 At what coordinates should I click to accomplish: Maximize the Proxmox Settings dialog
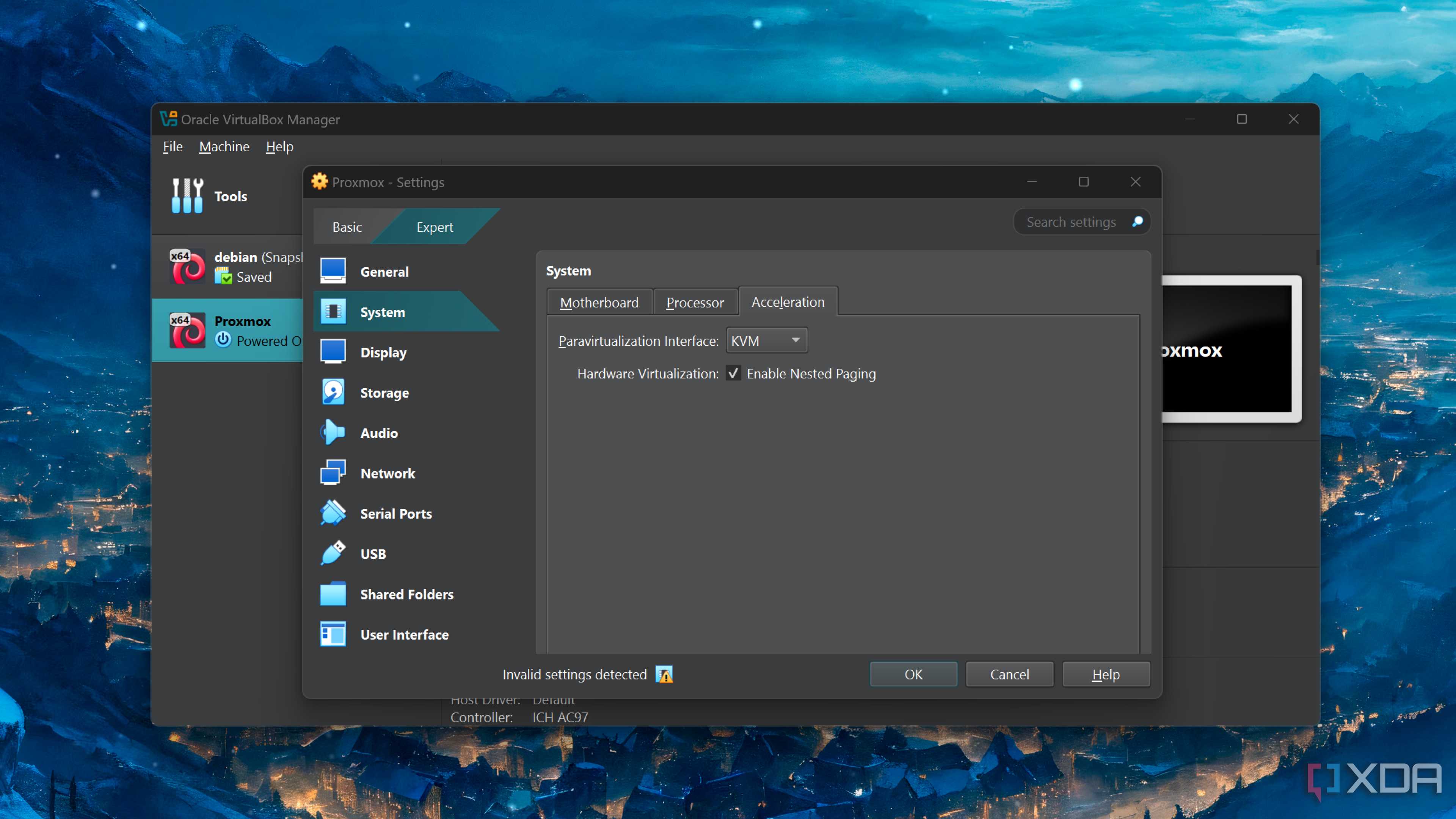(1084, 182)
